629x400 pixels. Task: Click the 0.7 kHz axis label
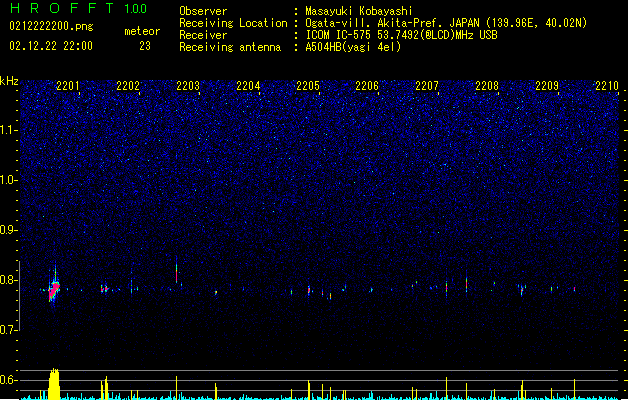tap(9, 330)
